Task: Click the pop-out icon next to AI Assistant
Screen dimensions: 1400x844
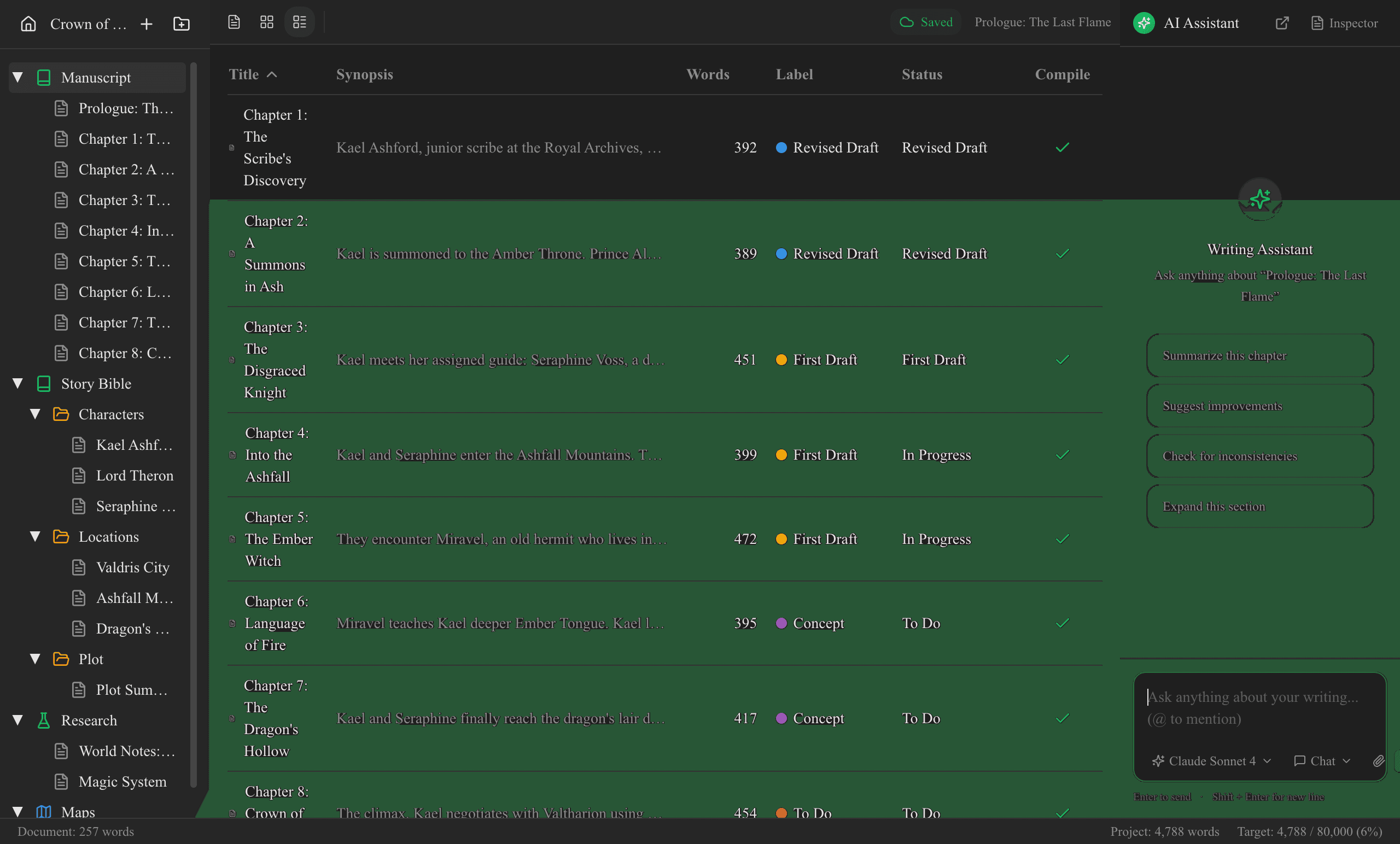Action: pyautogui.click(x=1282, y=24)
